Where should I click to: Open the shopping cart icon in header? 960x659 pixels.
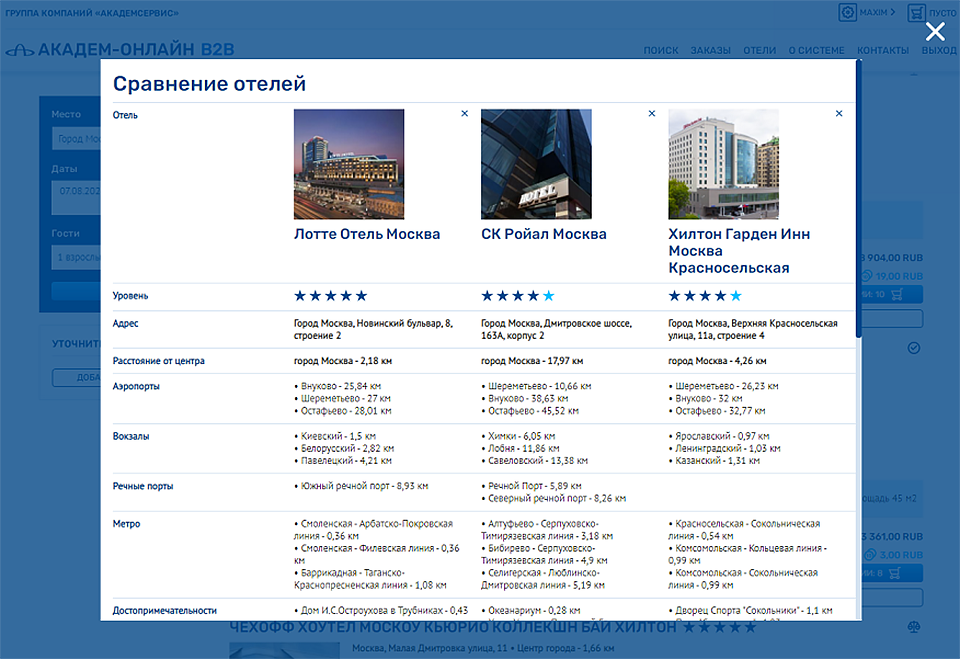click(x=916, y=12)
